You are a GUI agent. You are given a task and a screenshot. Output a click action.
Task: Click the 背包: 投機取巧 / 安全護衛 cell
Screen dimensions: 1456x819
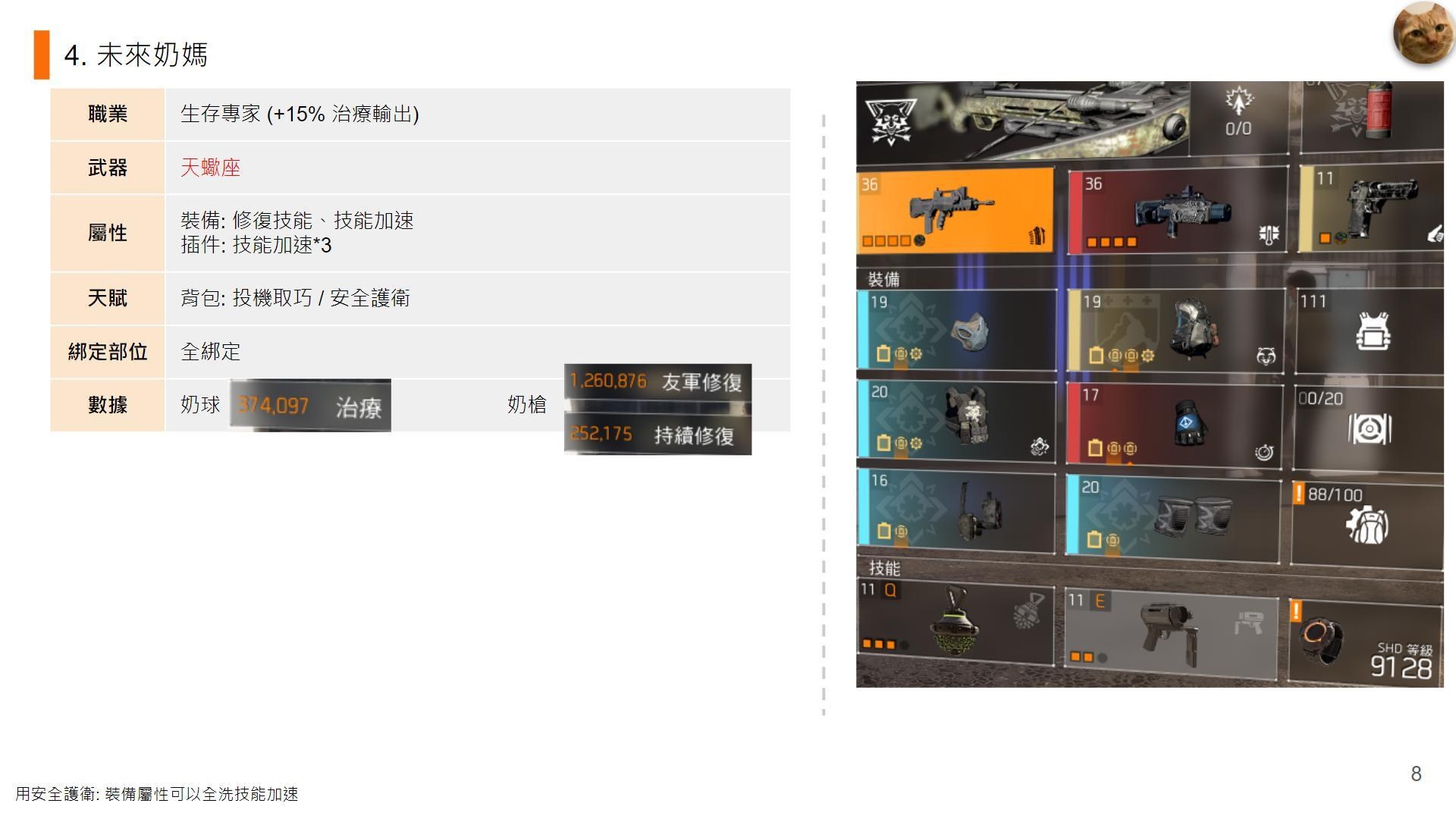478,298
